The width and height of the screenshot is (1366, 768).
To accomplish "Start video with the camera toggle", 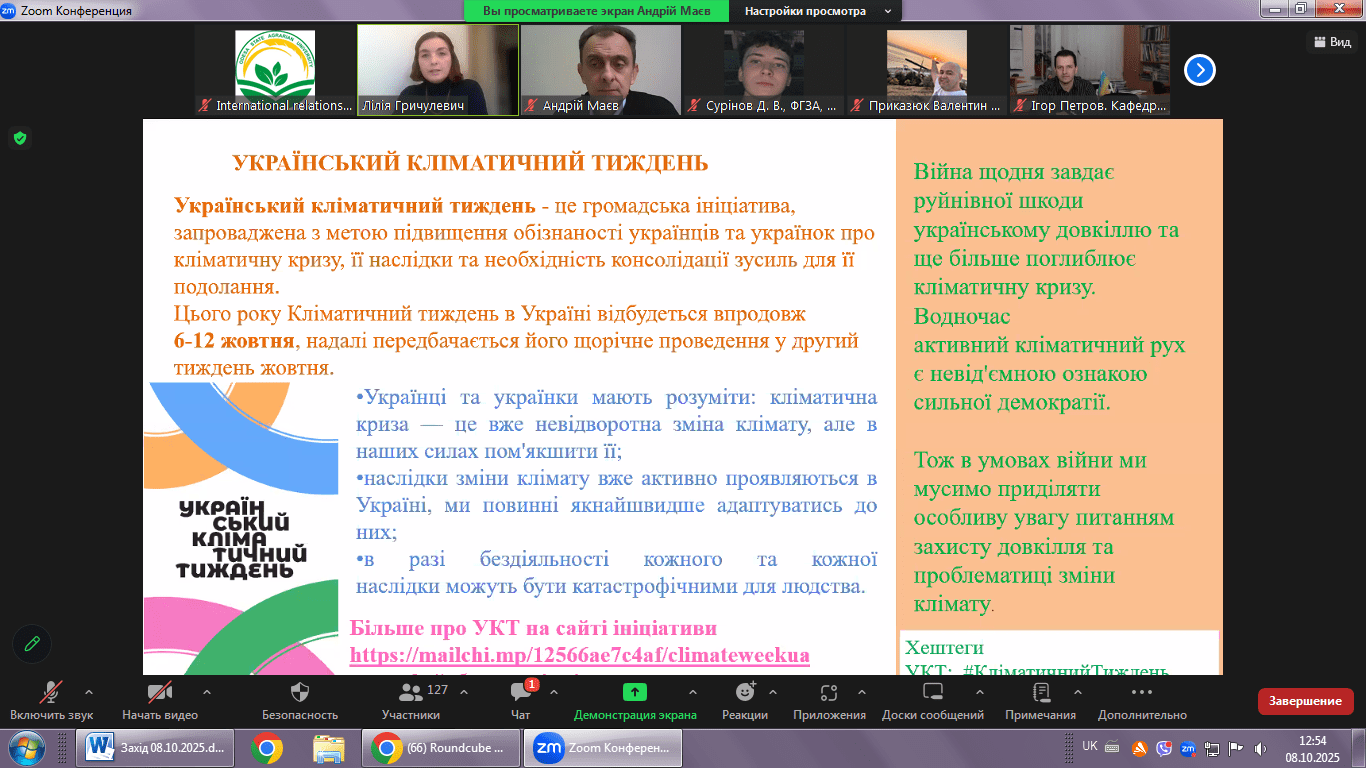I will pyautogui.click(x=159, y=692).
